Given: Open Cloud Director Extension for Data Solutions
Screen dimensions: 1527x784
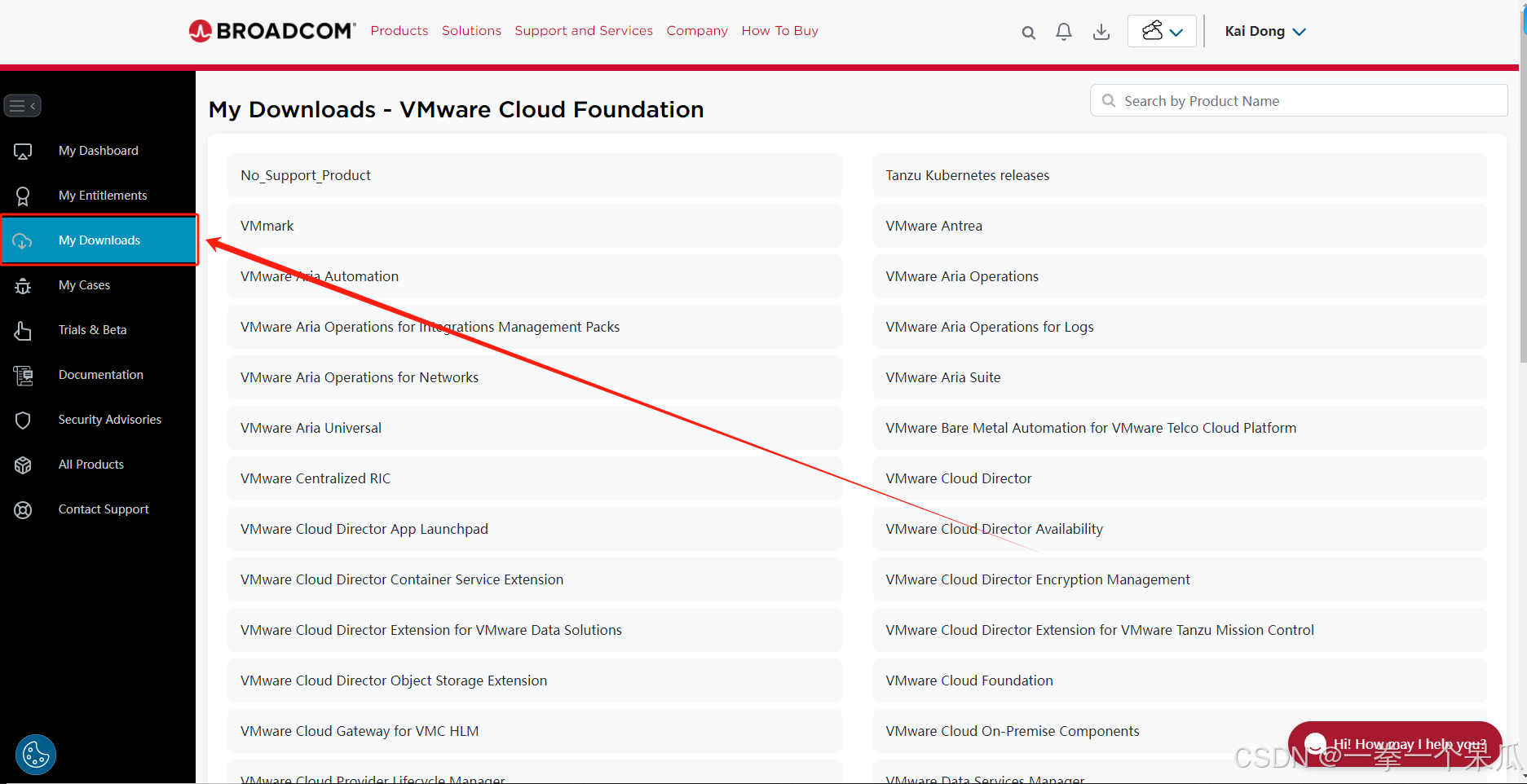Looking at the screenshot, I should click(x=535, y=630).
